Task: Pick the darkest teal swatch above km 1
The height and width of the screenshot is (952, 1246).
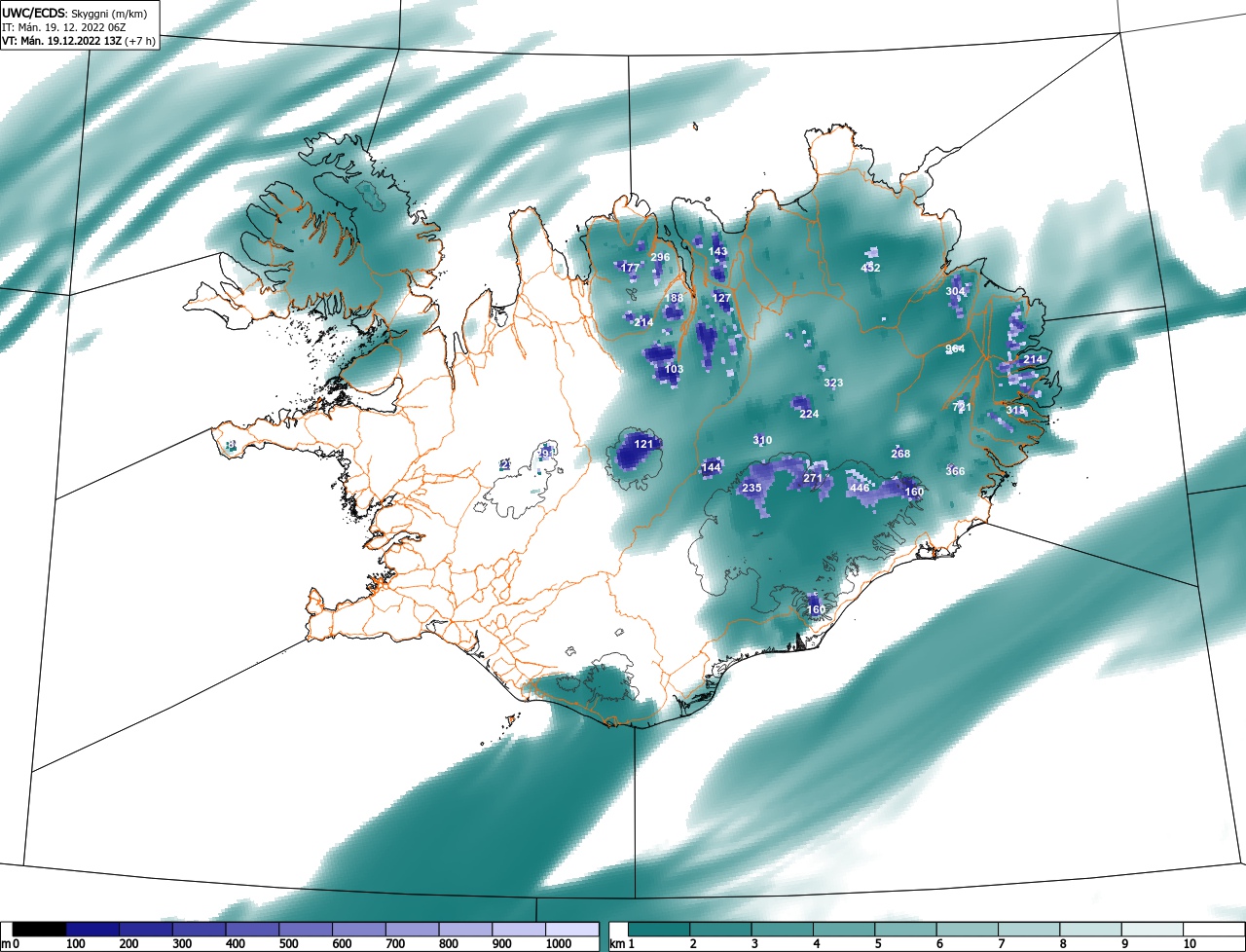Action: pyautogui.click(x=659, y=930)
